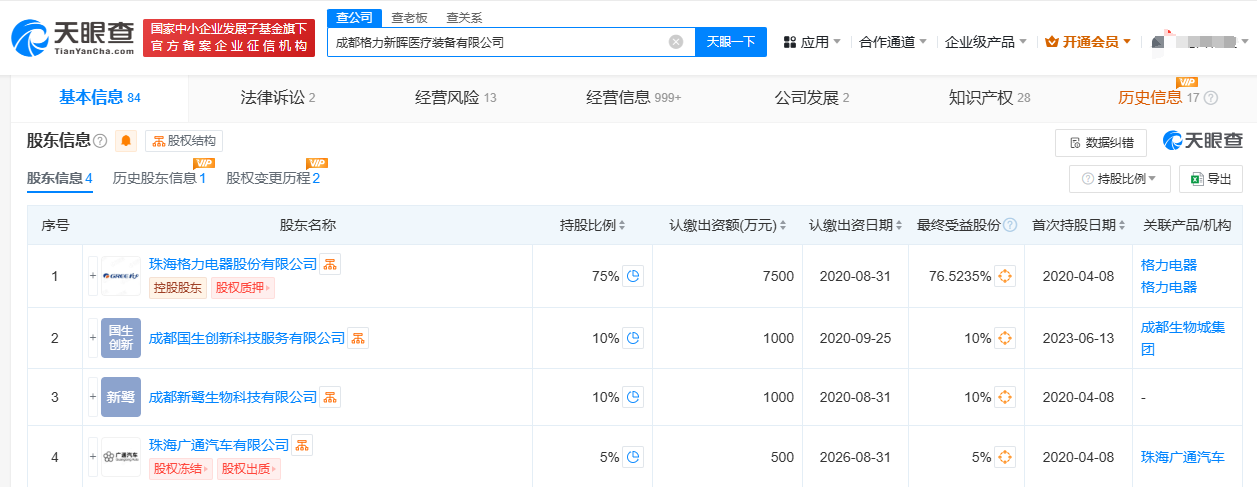Open the 股权变更历程 sub-tab

pyautogui.click(x=272, y=178)
